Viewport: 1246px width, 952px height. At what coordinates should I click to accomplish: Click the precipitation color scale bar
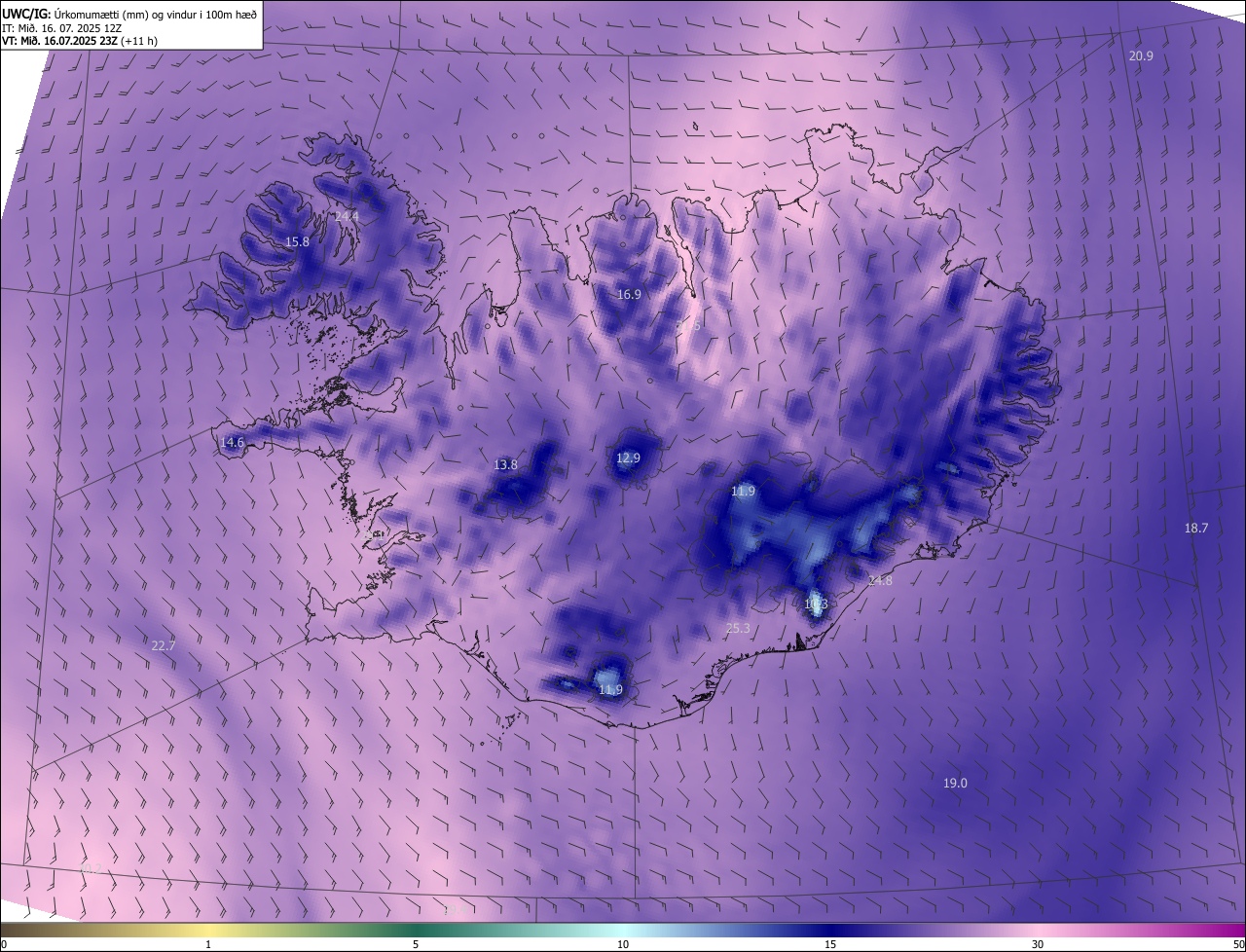point(623,931)
